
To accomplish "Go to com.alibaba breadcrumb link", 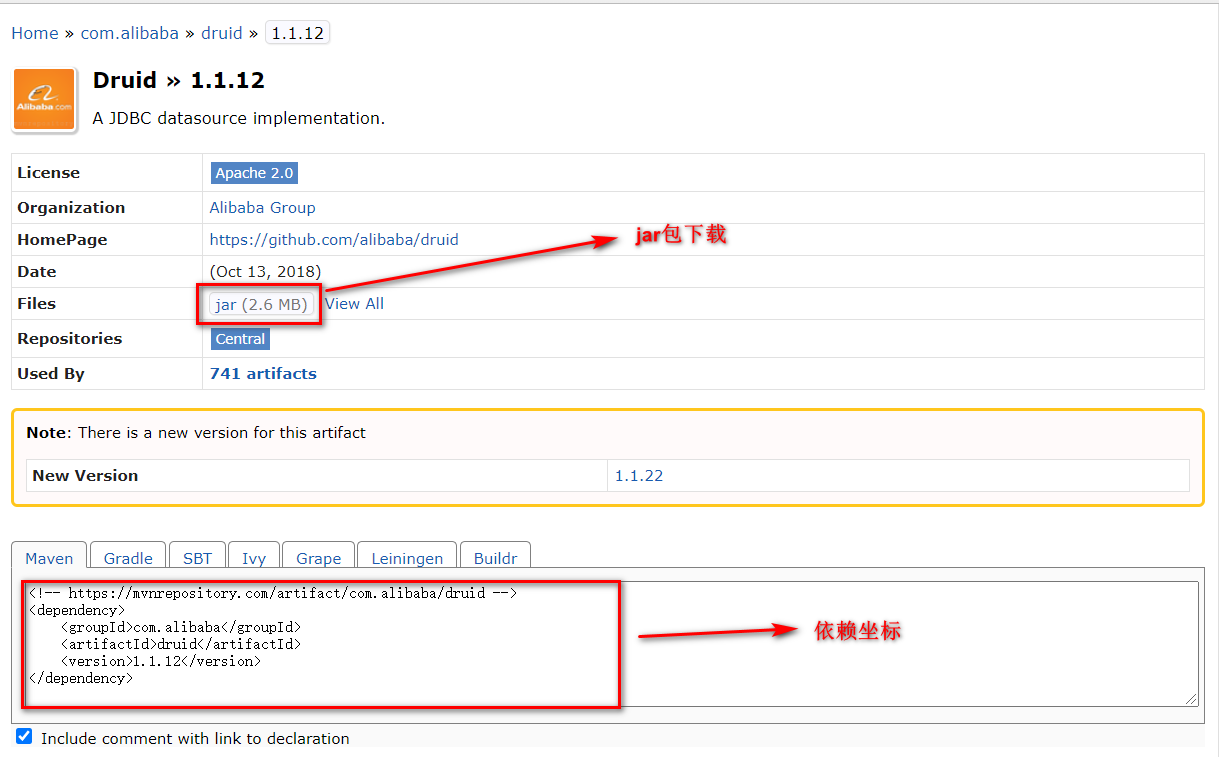I will coord(130,33).
